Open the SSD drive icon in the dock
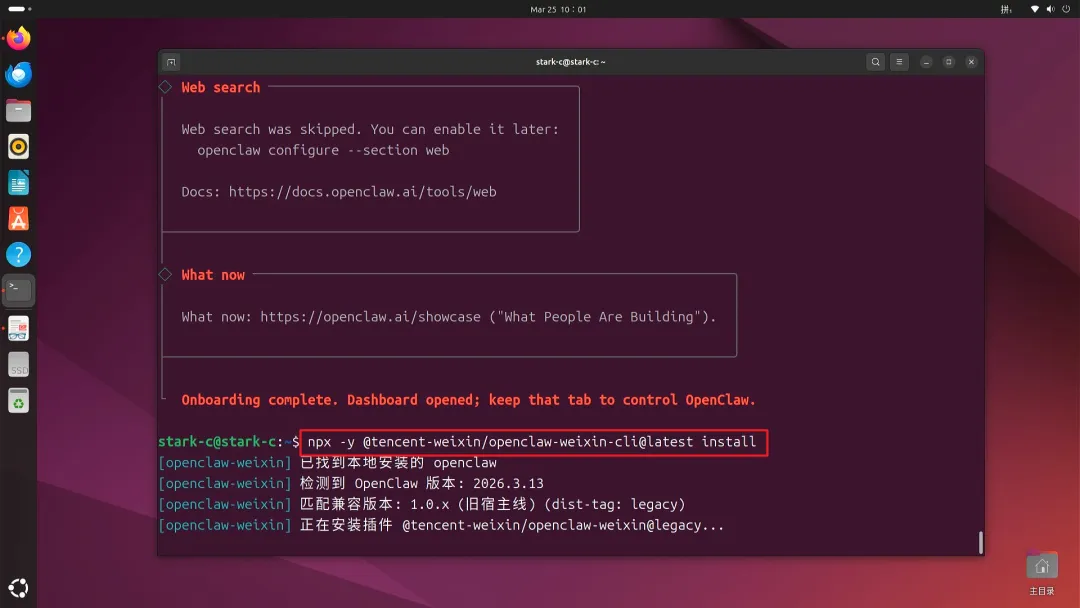 pyautogui.click(x=19, y=365)
